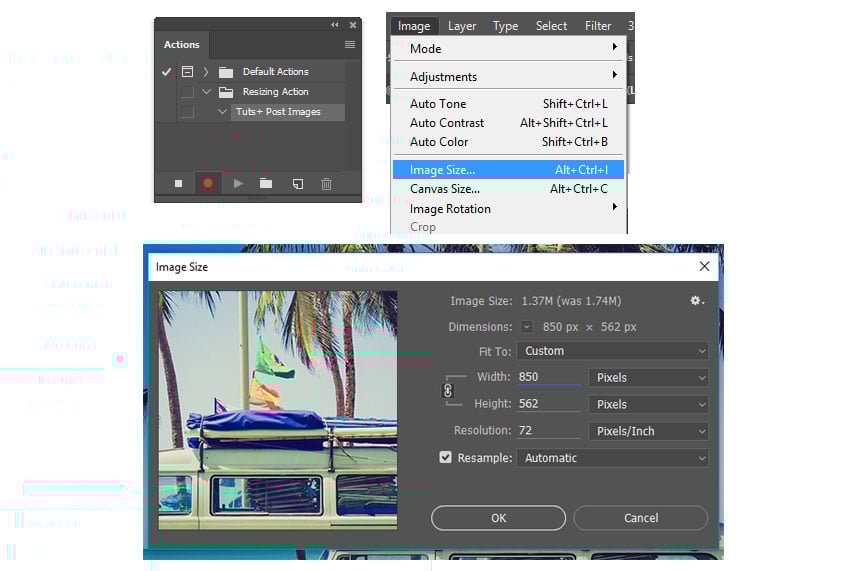Viewport: 850px width, 571px height.
Task: Expand the Default Actions set
Action: click(x=206, y=72)
